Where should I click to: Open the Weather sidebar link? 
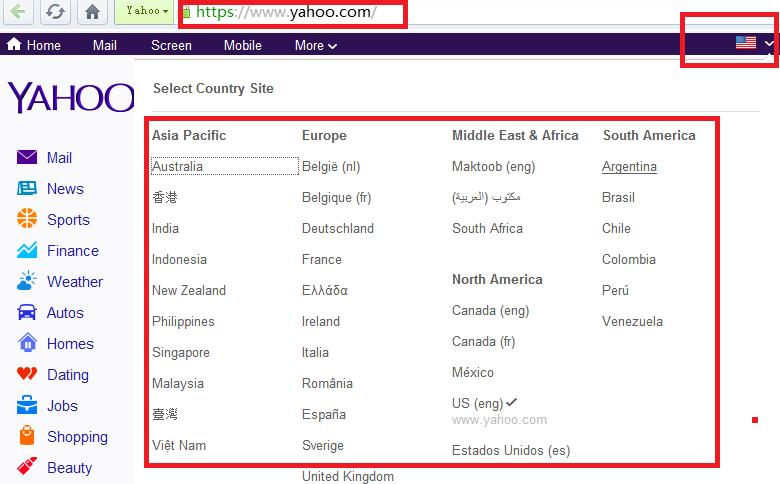point(75,282)
